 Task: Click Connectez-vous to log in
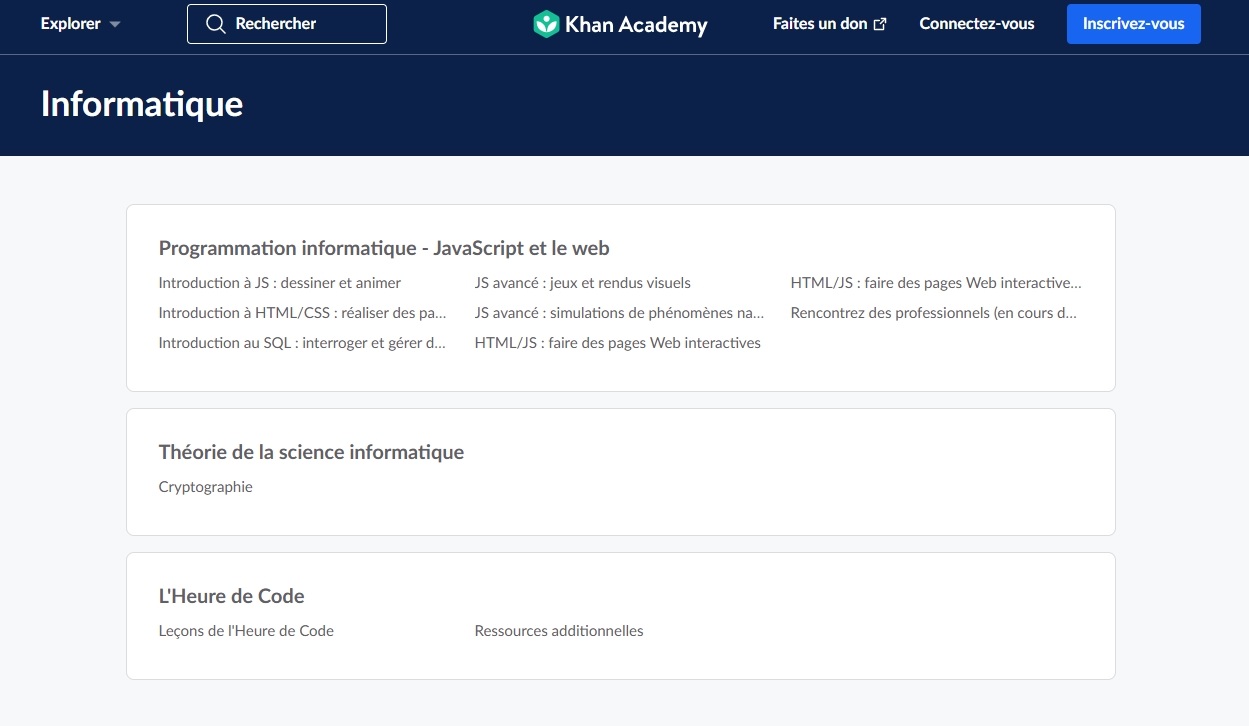pos(976,24)
